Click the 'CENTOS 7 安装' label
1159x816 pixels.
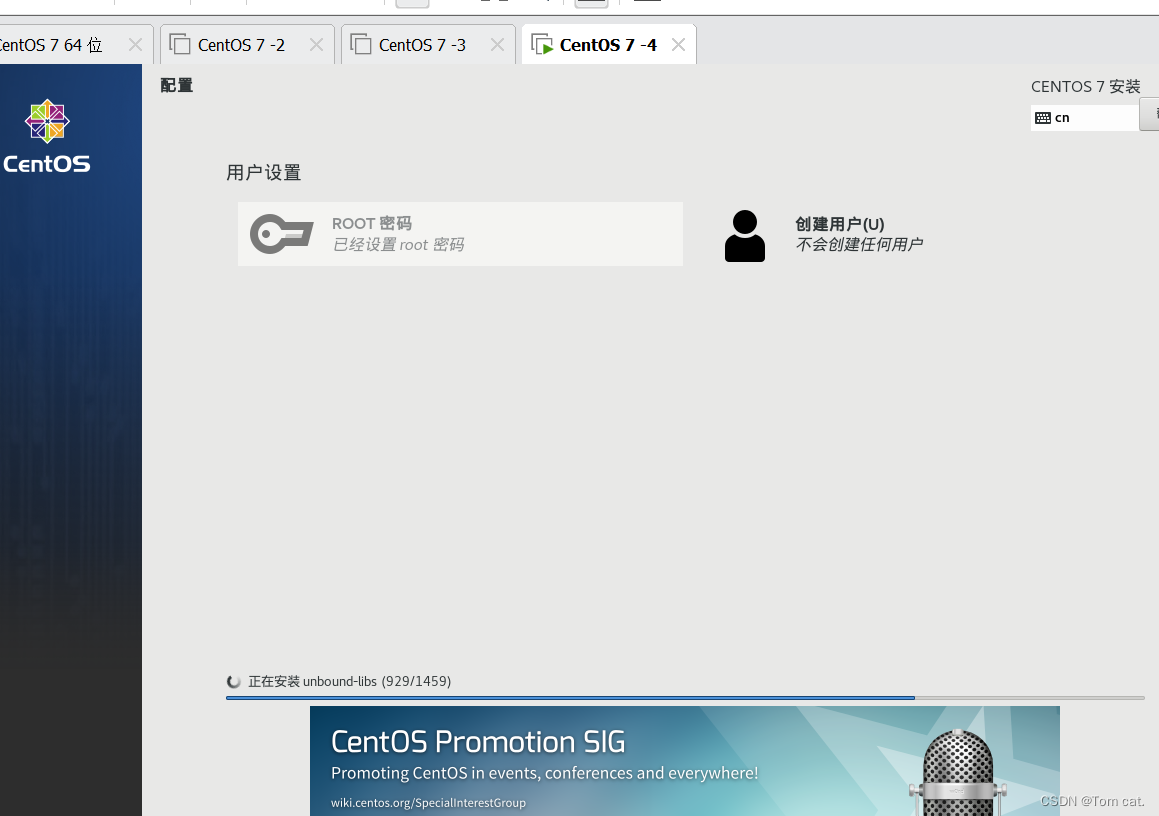click(x=1086, y=86)
